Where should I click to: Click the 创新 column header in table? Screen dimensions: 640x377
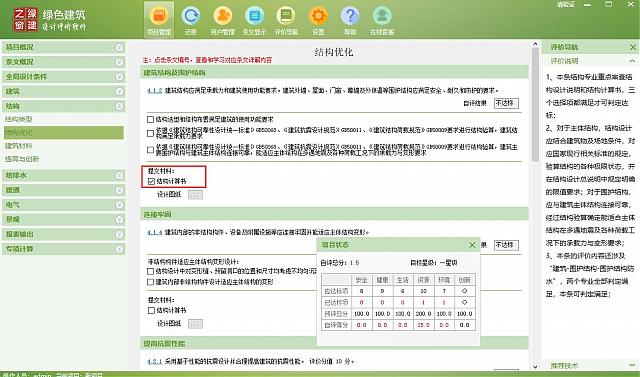point(464,280)
